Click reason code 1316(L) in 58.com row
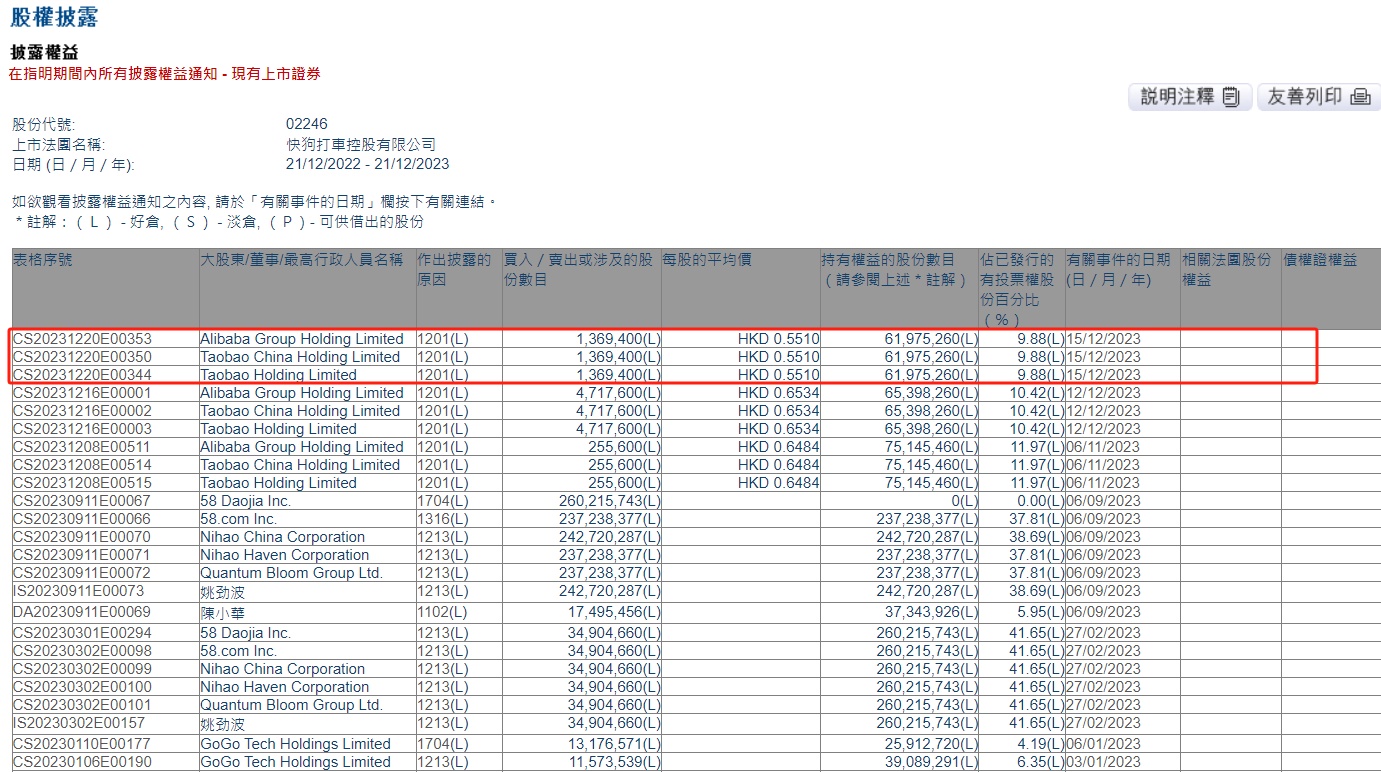Viewport: 1381px width, 772px height. click(443, 519)
